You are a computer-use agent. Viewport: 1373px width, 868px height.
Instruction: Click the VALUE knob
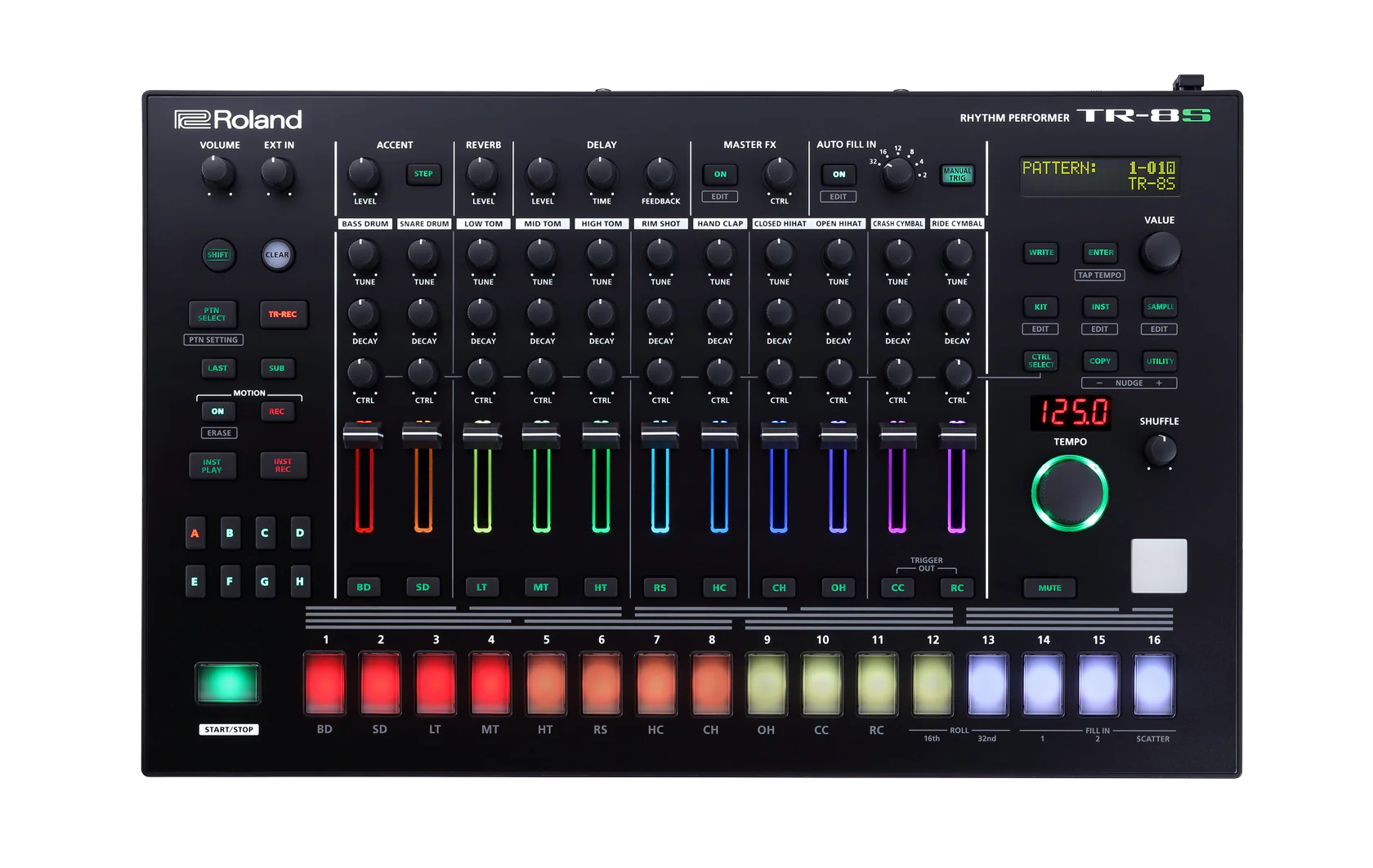1160,252
